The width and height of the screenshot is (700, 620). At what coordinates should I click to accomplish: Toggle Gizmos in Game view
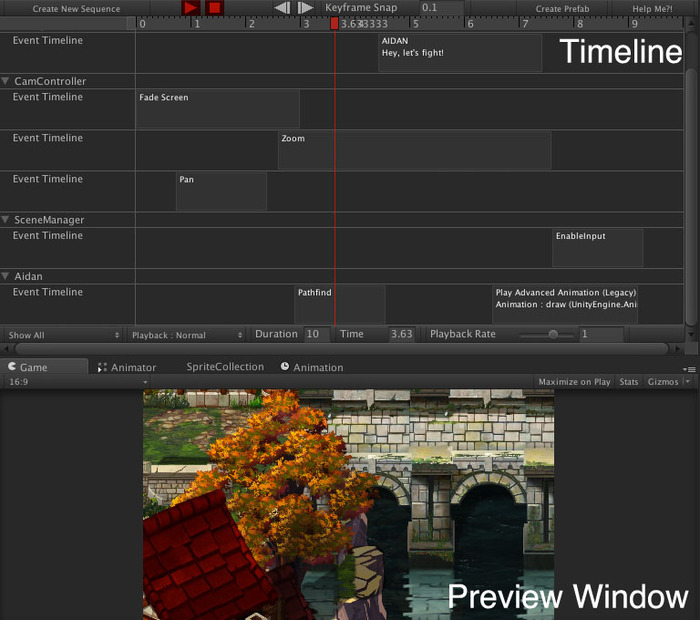663,382
